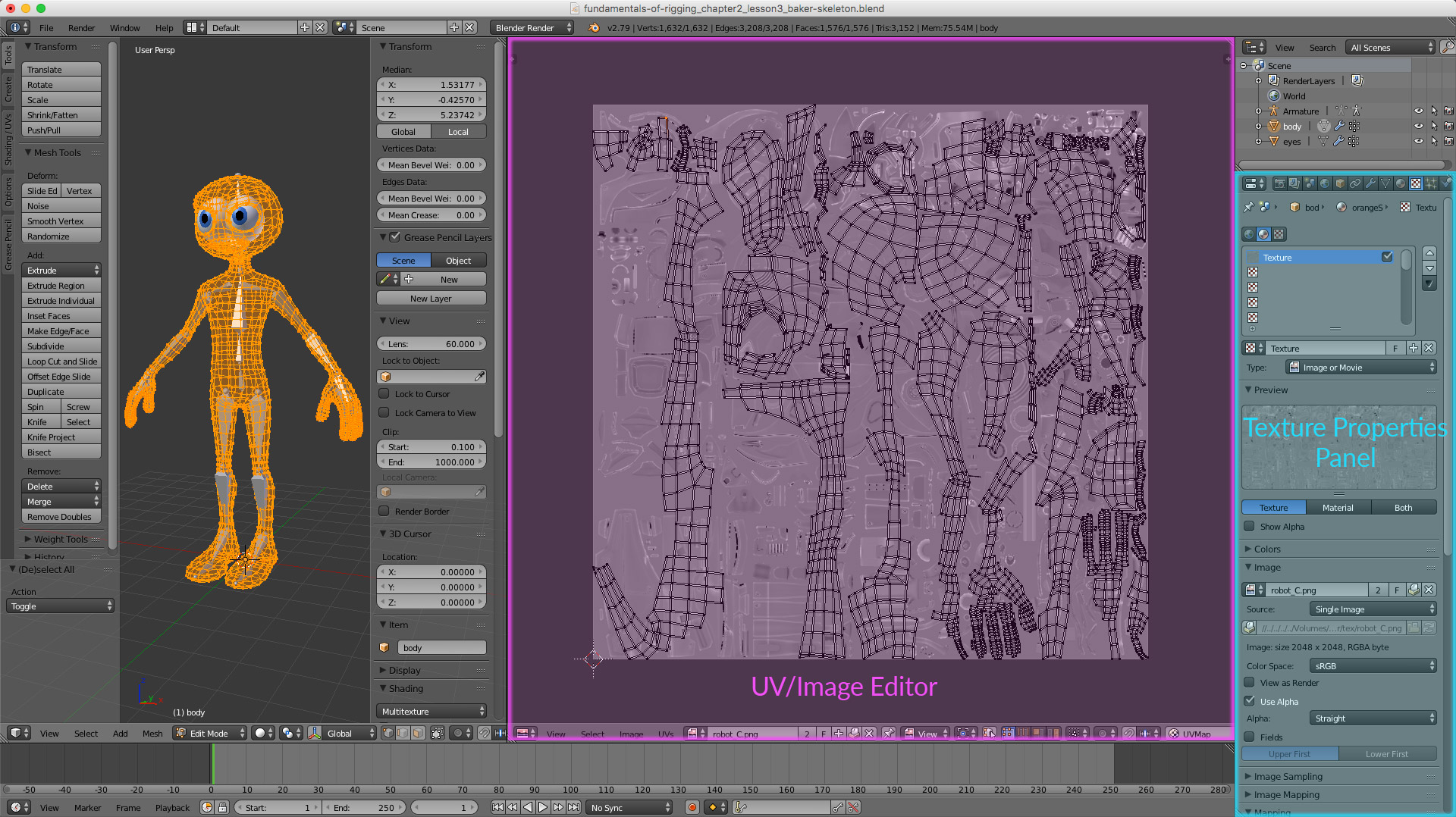The width and height of the screenshot is (1456, 817).
Task: Open the Modifiers properties tab wrench icon
Action: 1370,183
